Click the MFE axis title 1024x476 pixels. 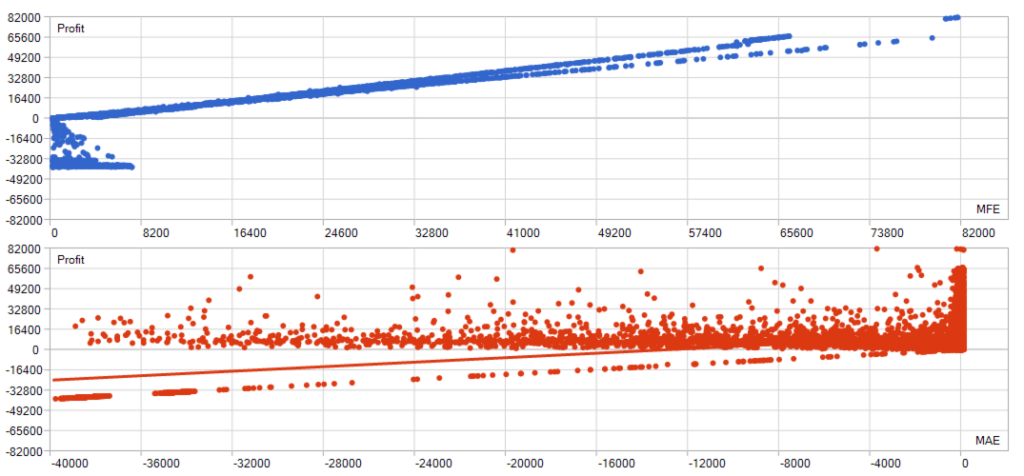tap(987, 209)
